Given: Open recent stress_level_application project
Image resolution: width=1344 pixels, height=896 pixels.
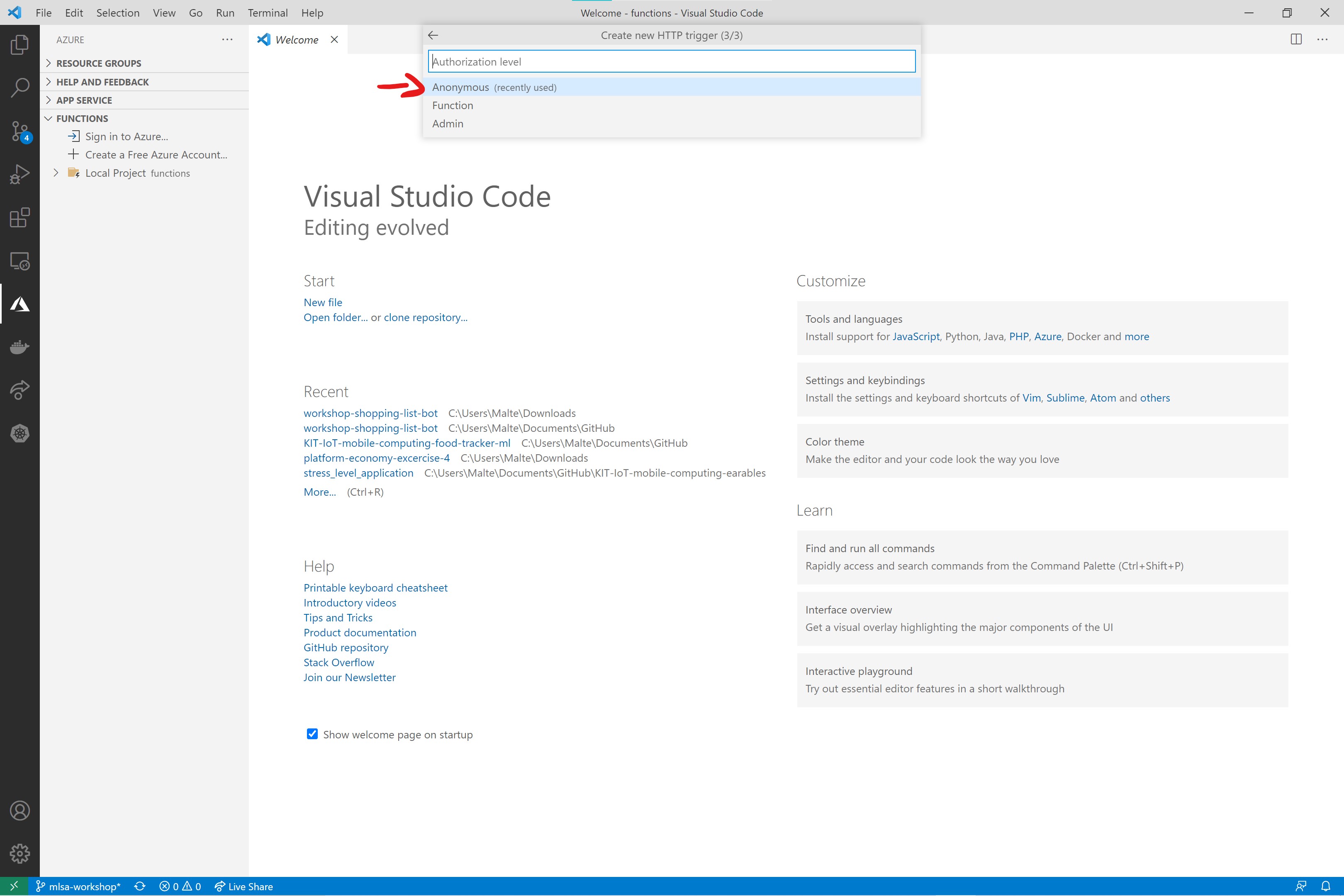Looking at the screenshot, I should (x=358, y=472).
